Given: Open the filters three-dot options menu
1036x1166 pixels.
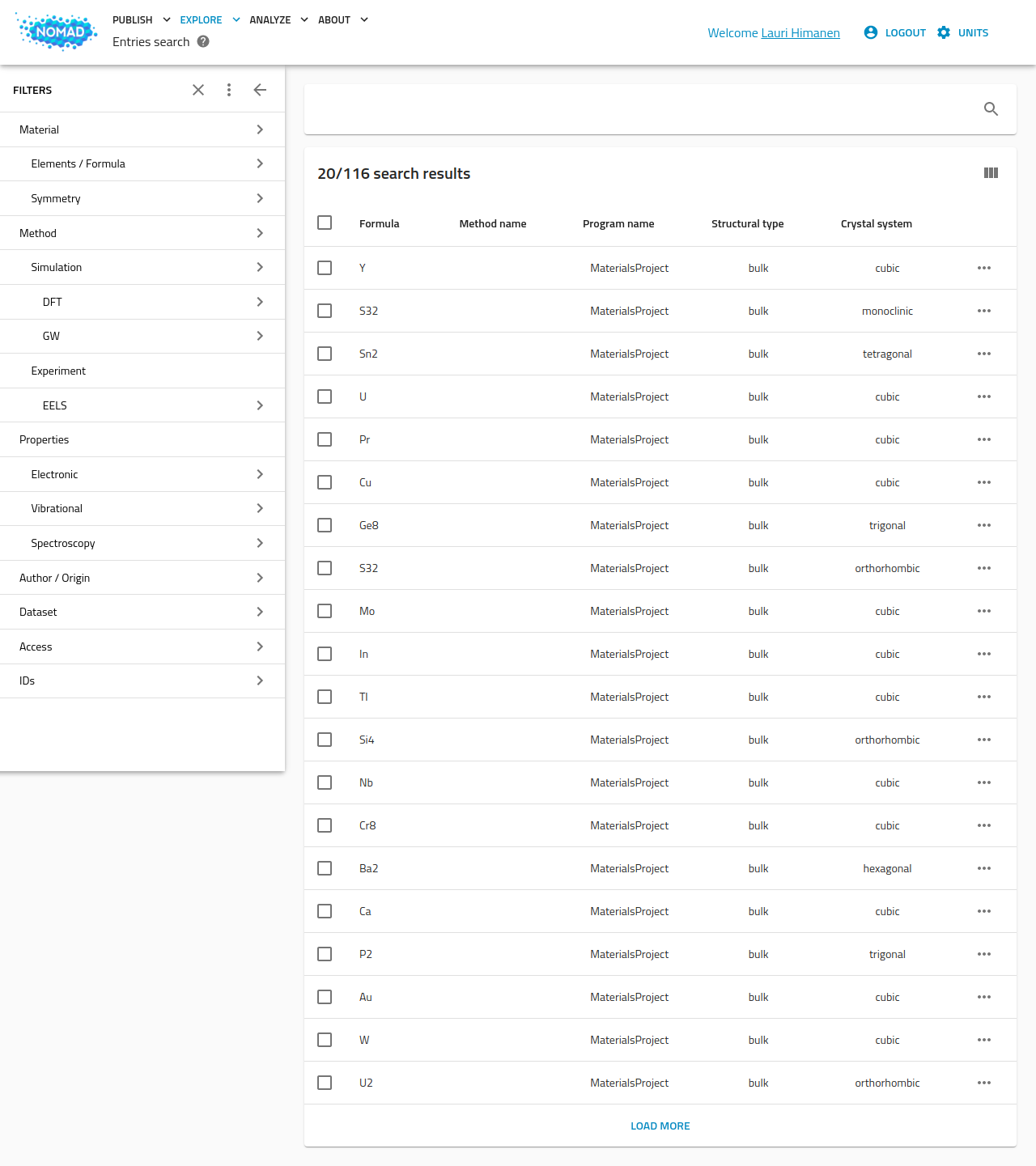Looking at the screenshot, I should point(229,90).
